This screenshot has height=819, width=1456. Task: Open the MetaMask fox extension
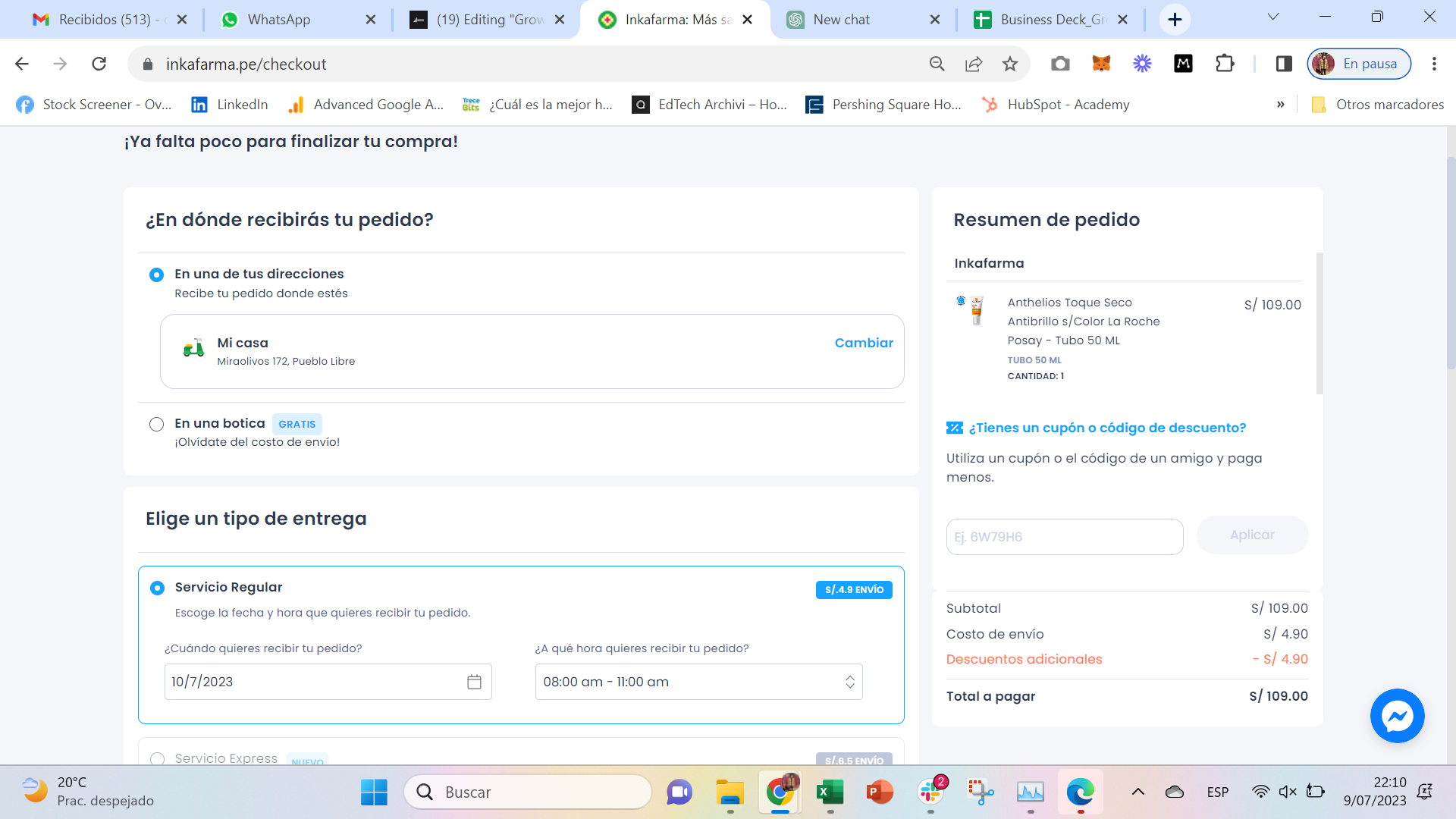[1101, 64]
